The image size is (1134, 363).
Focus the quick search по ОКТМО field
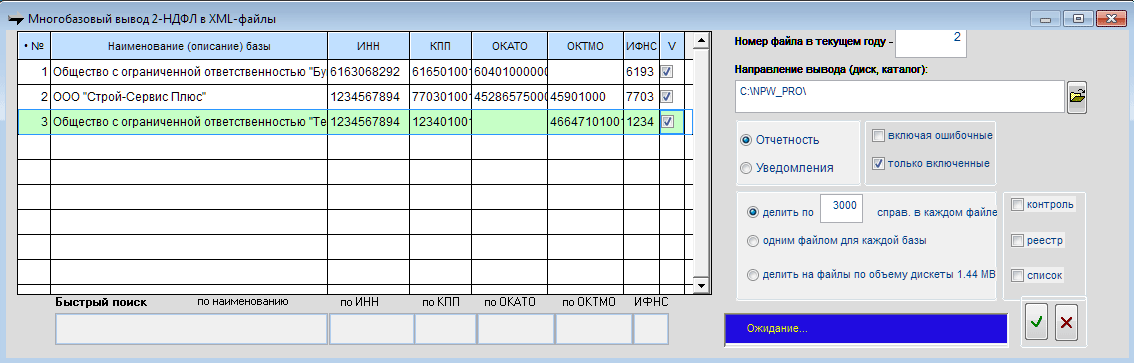(593, 328)
